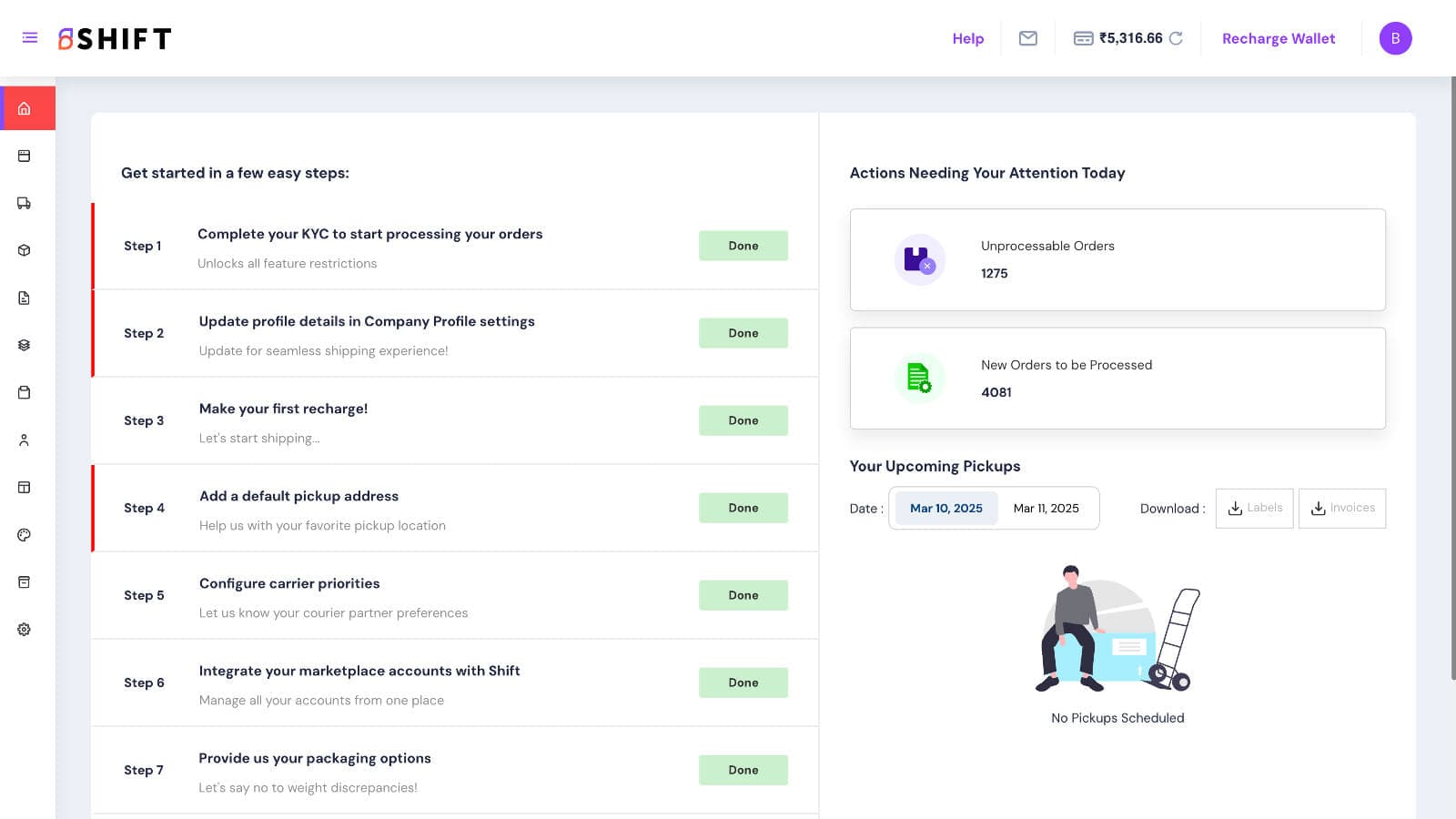Open the New Orders to be Processed card
The width and height of the screenshot is (1456, 819).
click(1117, 379)
